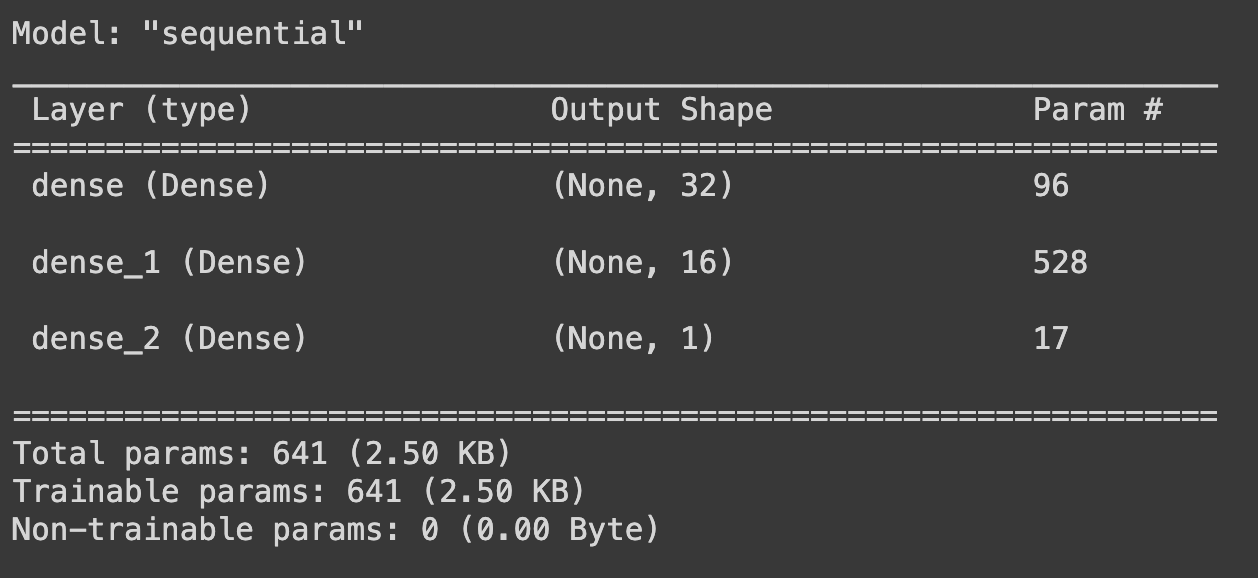Click the 528 parameter count
Viewport: 1258px width, 578px height.
click(1060, 263)
